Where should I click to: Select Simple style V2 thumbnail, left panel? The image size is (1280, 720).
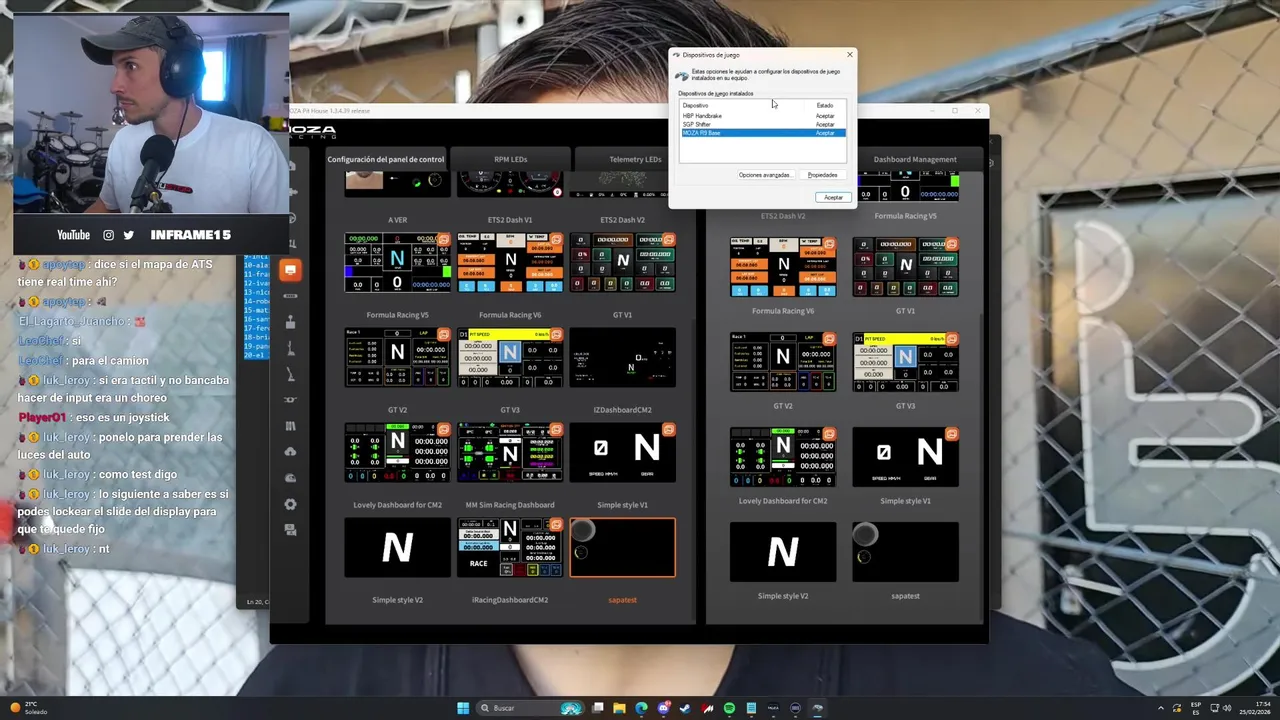click(397, 548)
